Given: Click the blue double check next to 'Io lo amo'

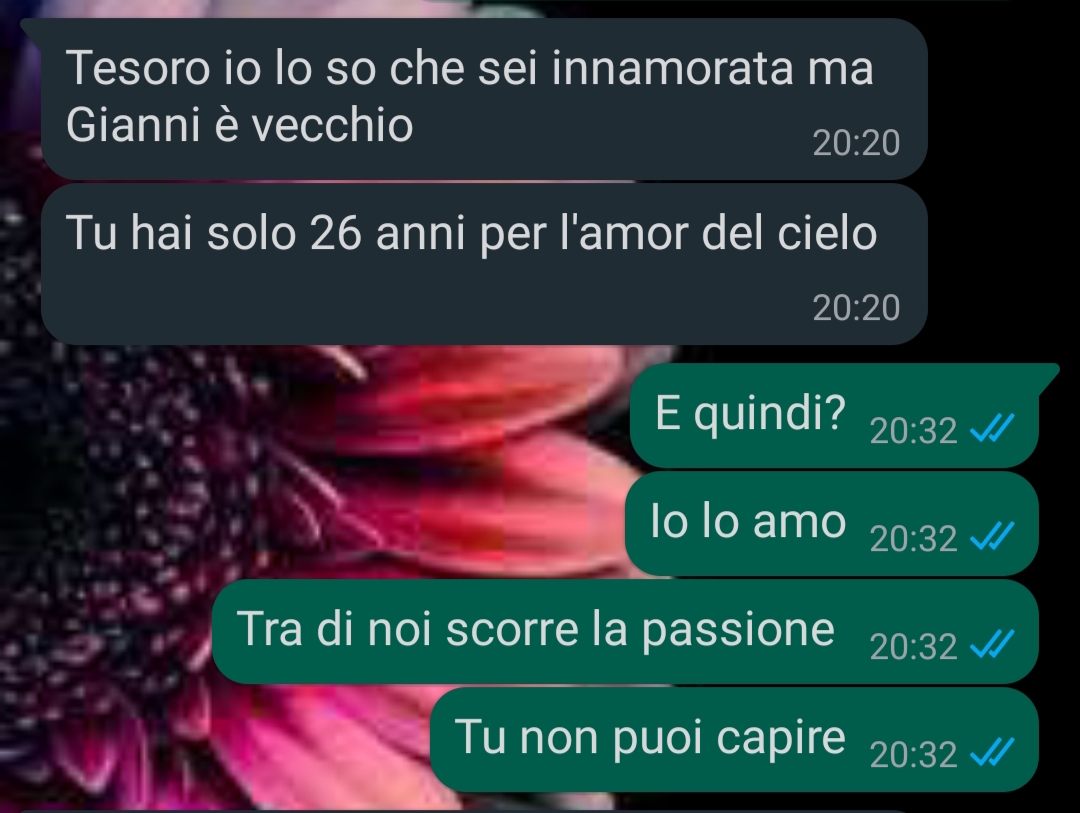Looking at the screenshot, I should tap(992, 536).
